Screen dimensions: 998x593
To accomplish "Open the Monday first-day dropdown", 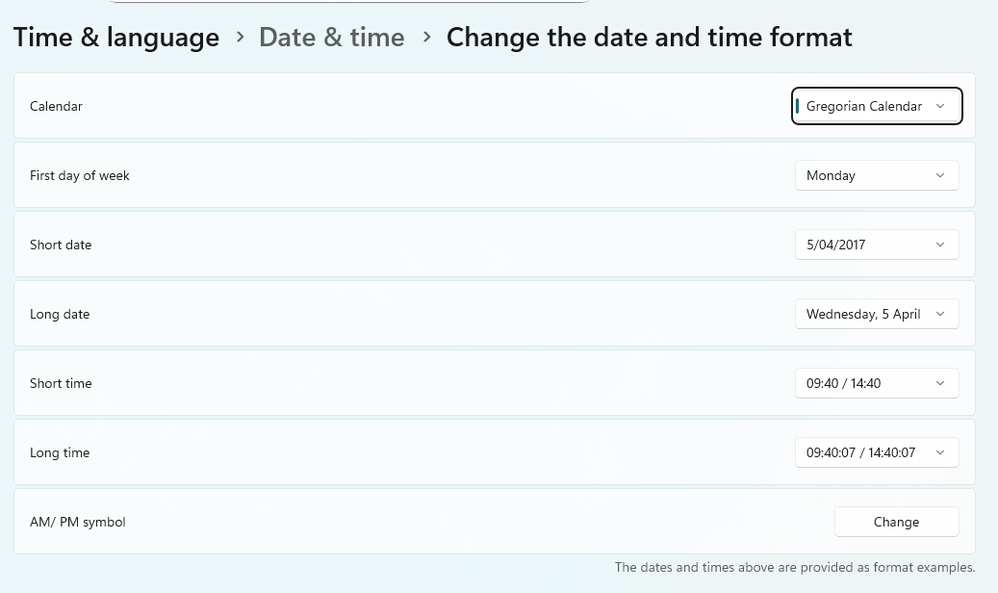I will coord(876,176).
